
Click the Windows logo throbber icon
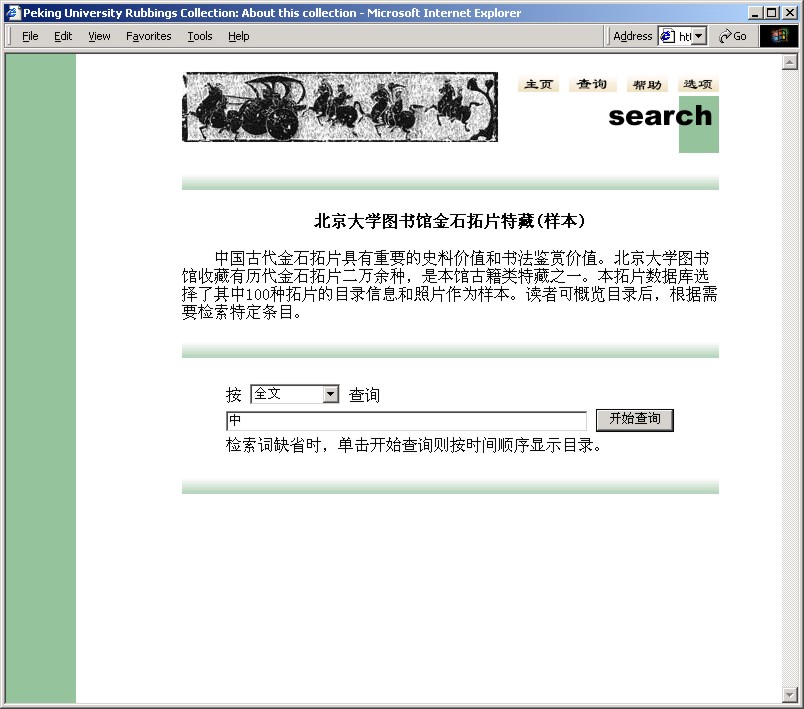[778, 36]
